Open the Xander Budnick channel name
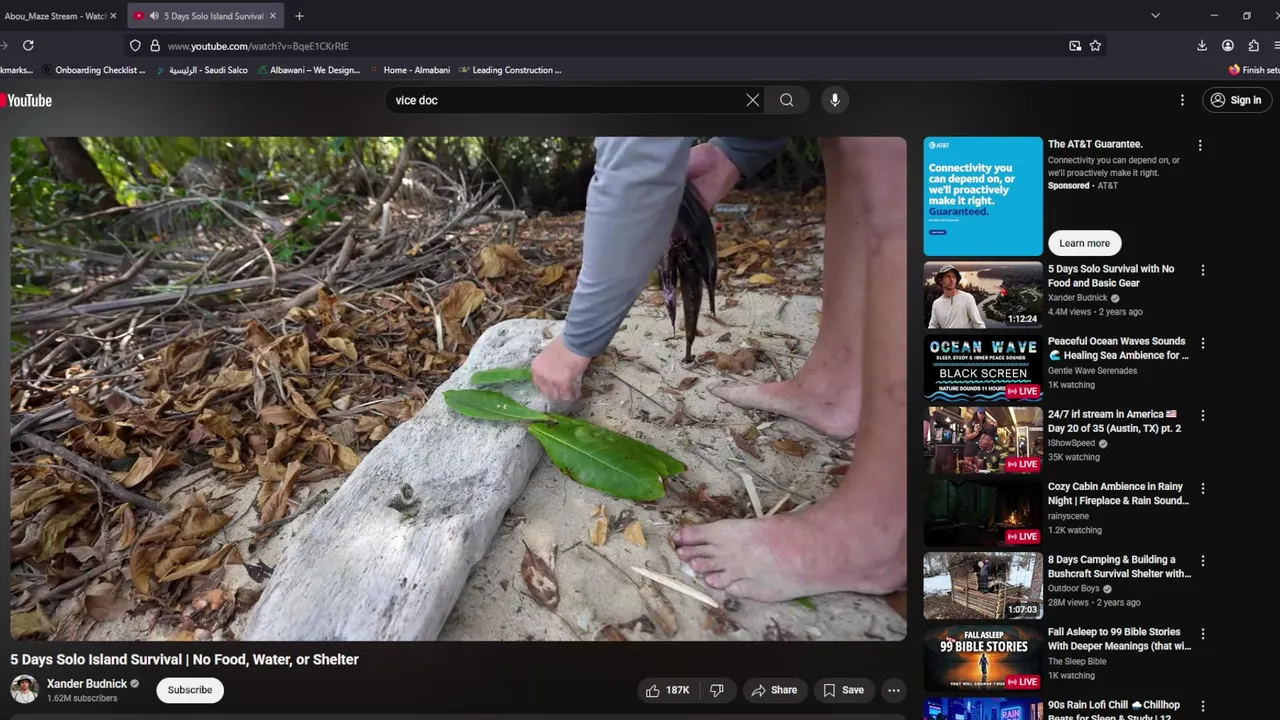Viewport: 1280px width, 720px height. tap(87, 684)
